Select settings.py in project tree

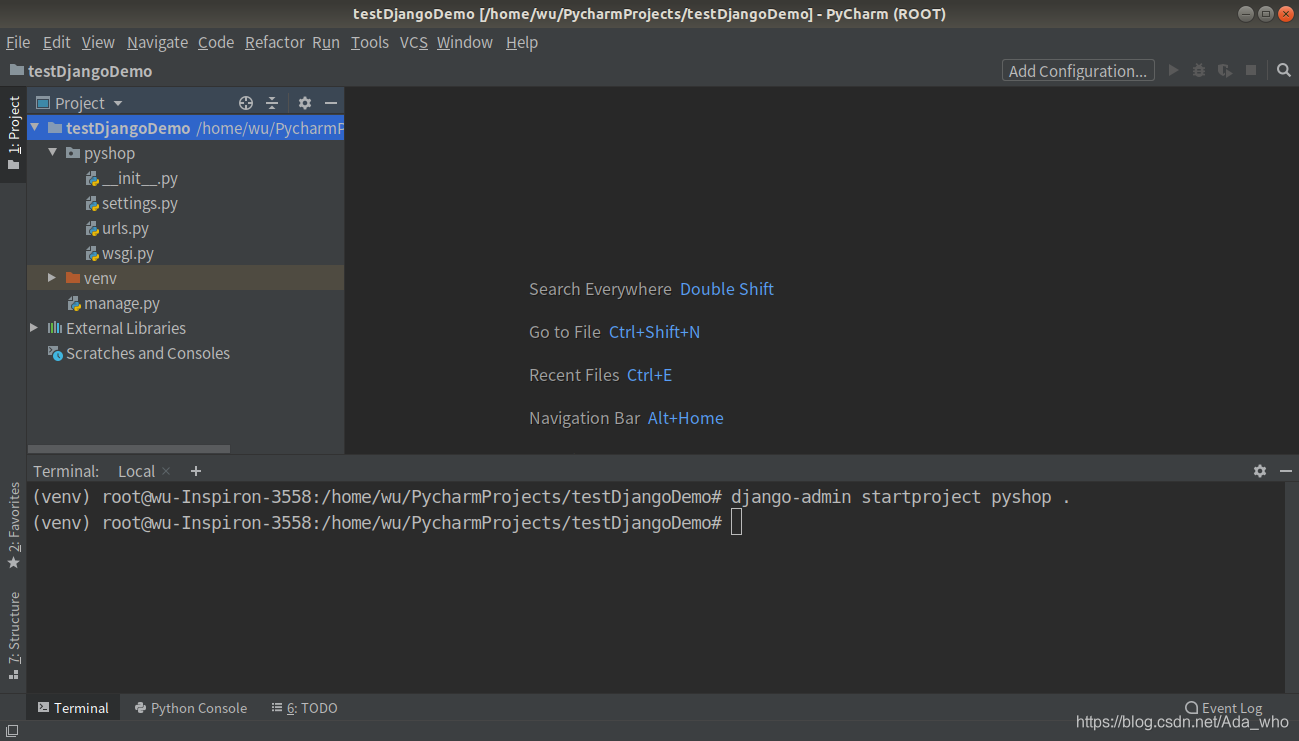pyautogui.click(x=132, y=203)
